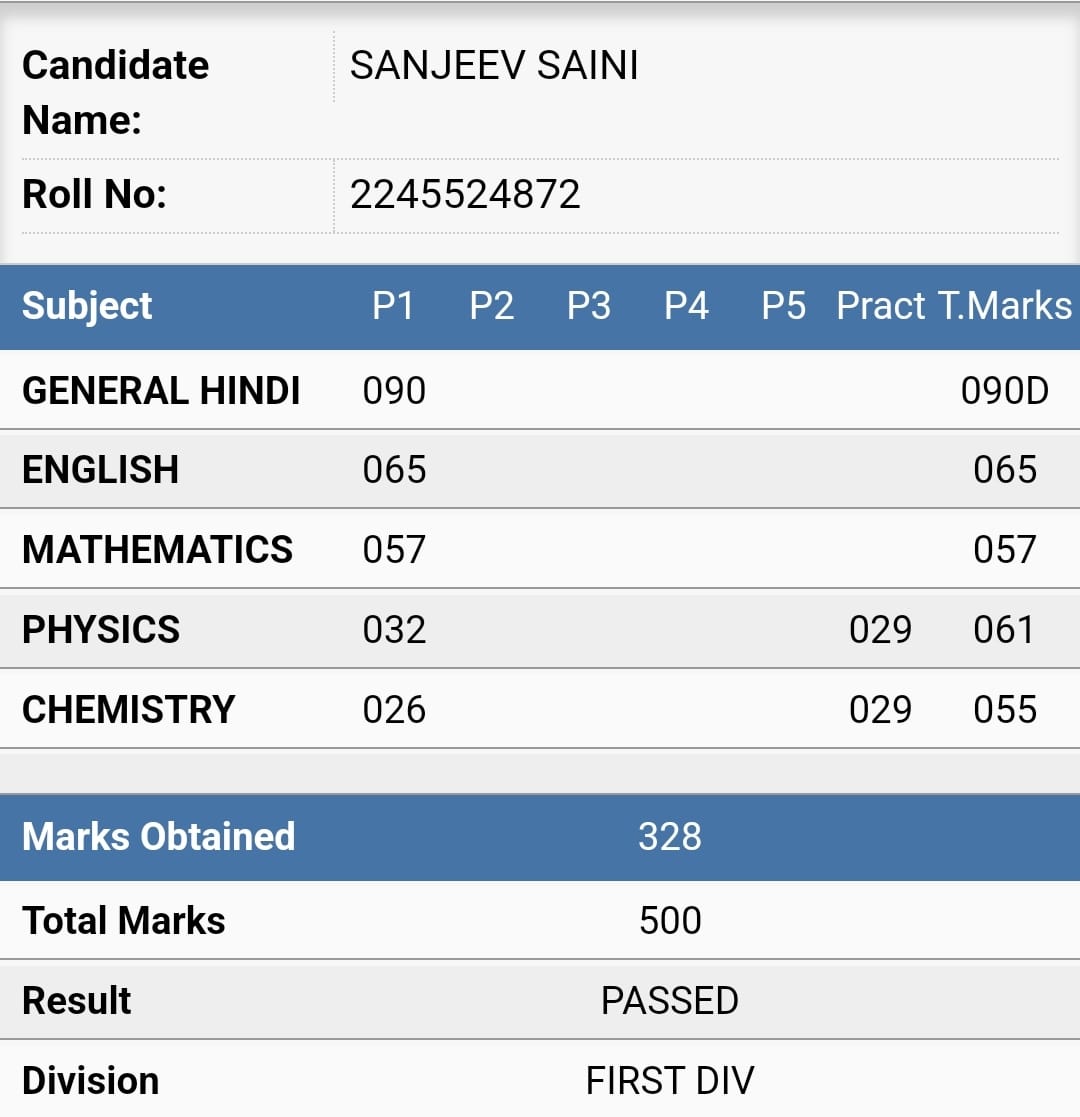Click General Hindi total marks 090D
Image resolution: width=1080 pixels, height=1117 pixels.
(x=1004, y=390)
